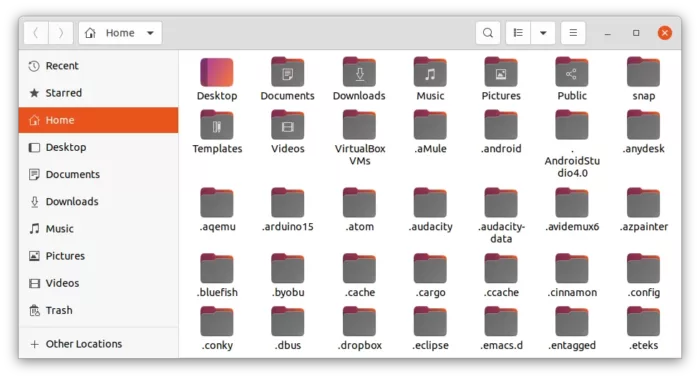Select Recent in the sidebar

(x=98, y=66)
